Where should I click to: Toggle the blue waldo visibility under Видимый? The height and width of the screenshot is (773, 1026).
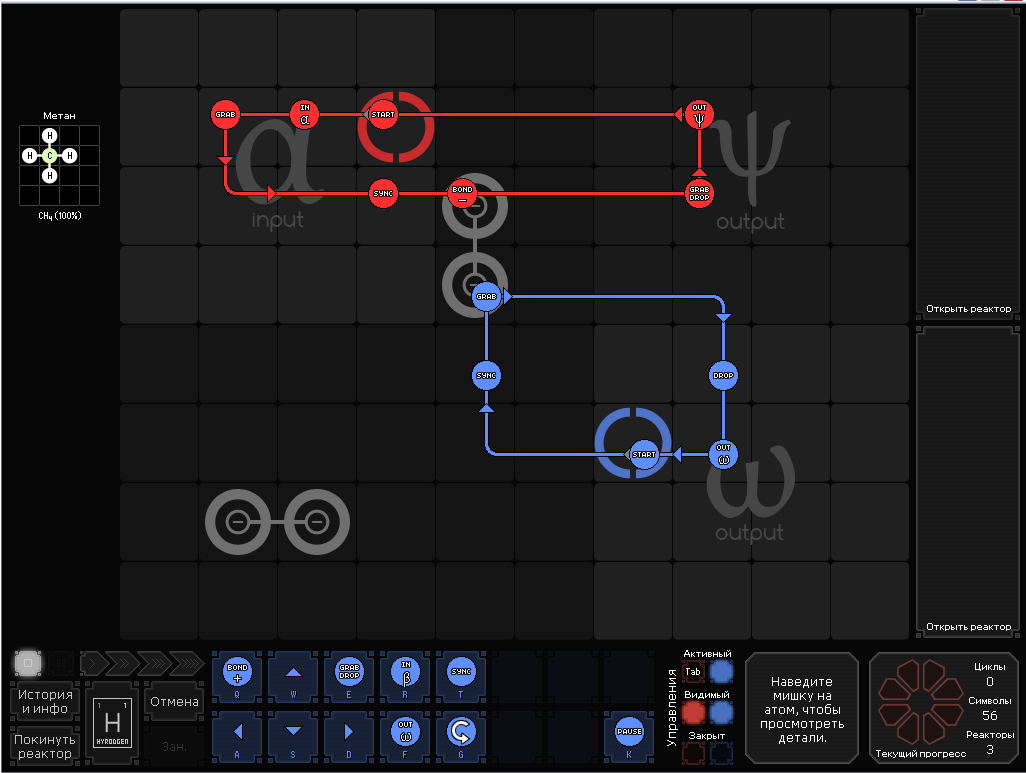[x=721, y=712]
